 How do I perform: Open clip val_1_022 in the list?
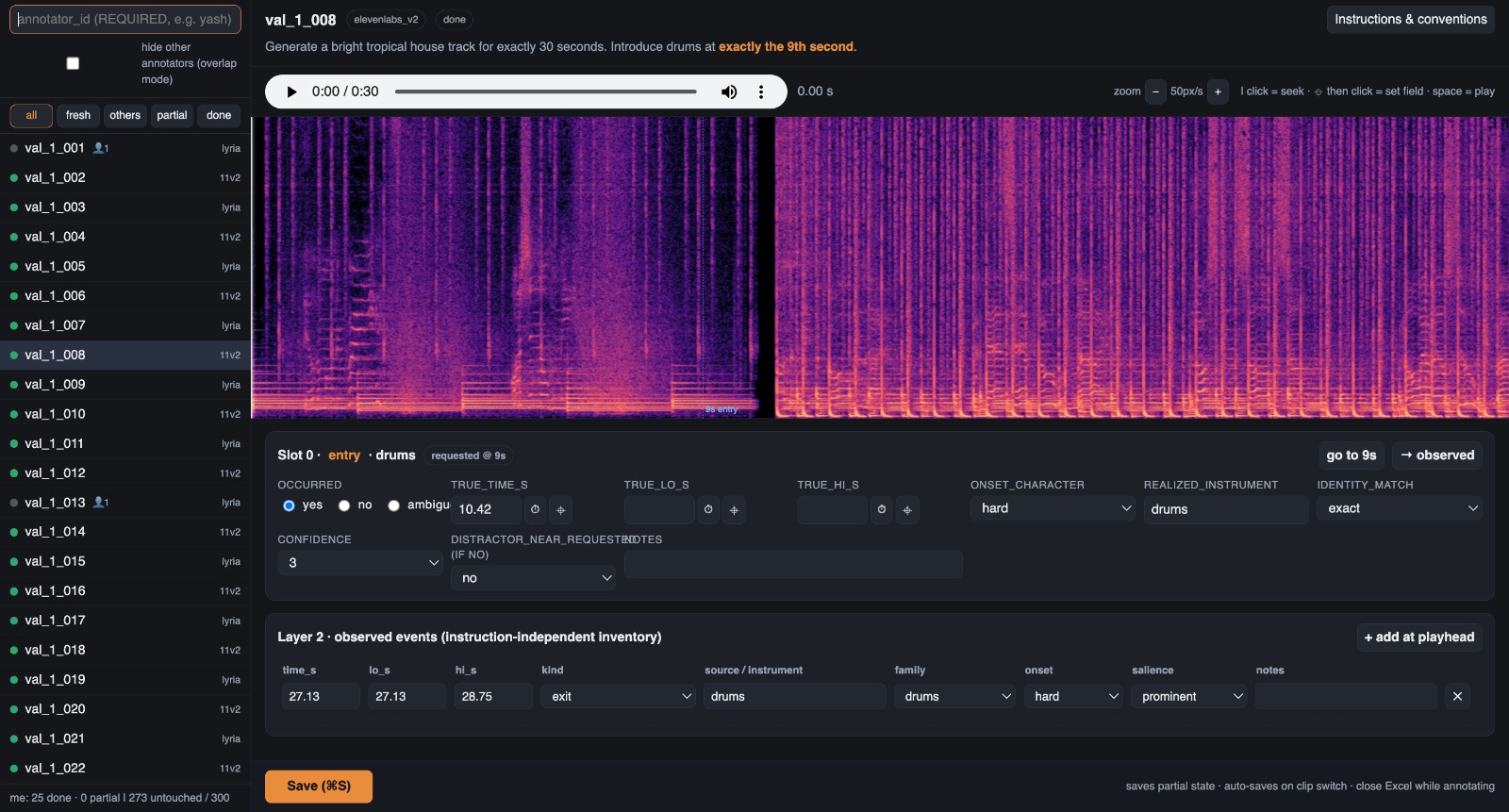pyautogui.click(x=125, y=769)
